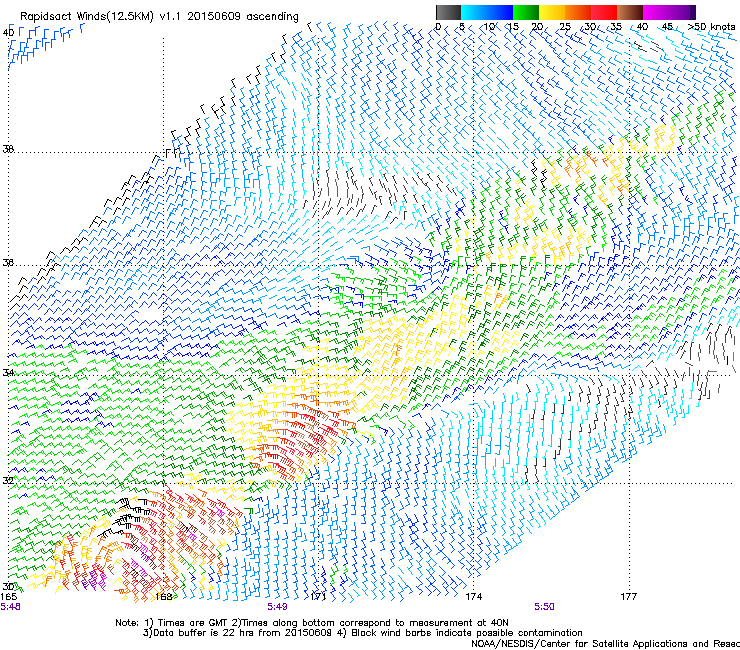The height and width of the screenshot is (650, 740).
Task: Click the '5:48' measurement time label
Action: (10, 607)
